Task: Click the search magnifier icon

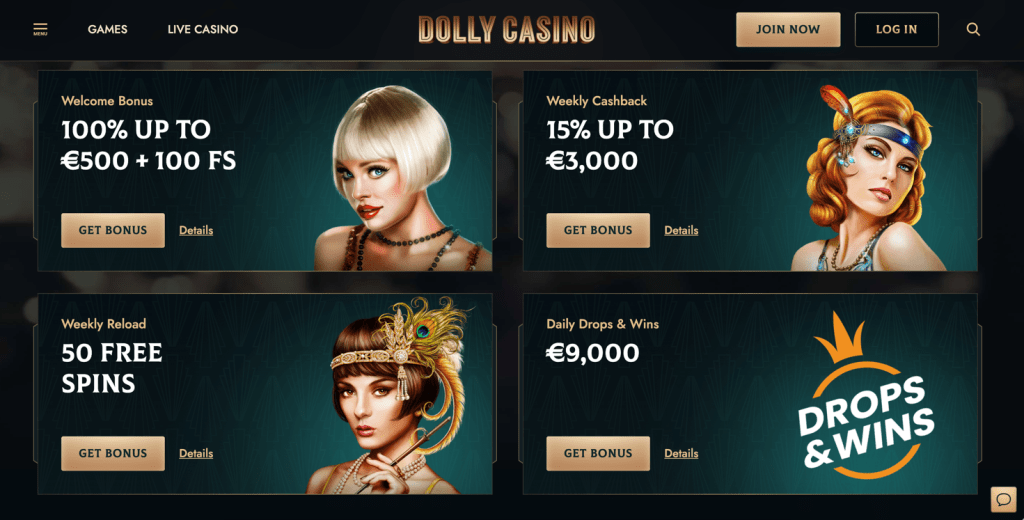Action: (x=973, y=29)
